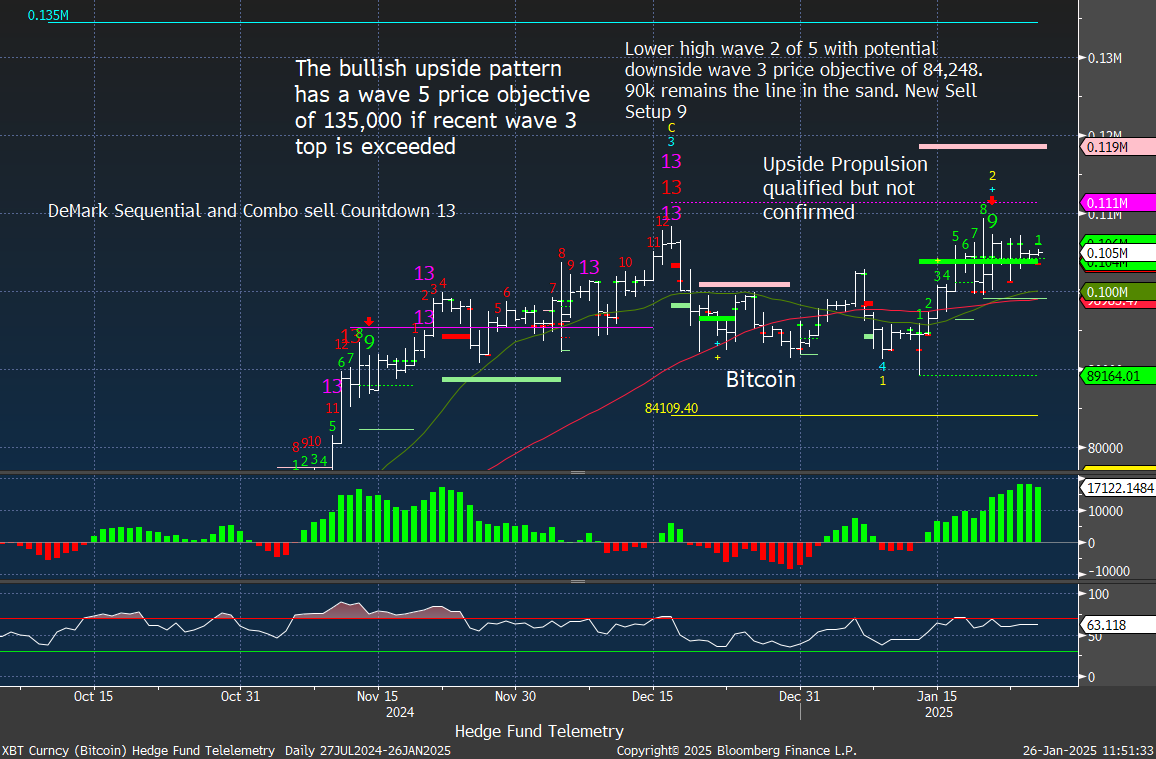
Task: Select the 63.118 oscillator value tag
Action: [x=1118, y=626]
